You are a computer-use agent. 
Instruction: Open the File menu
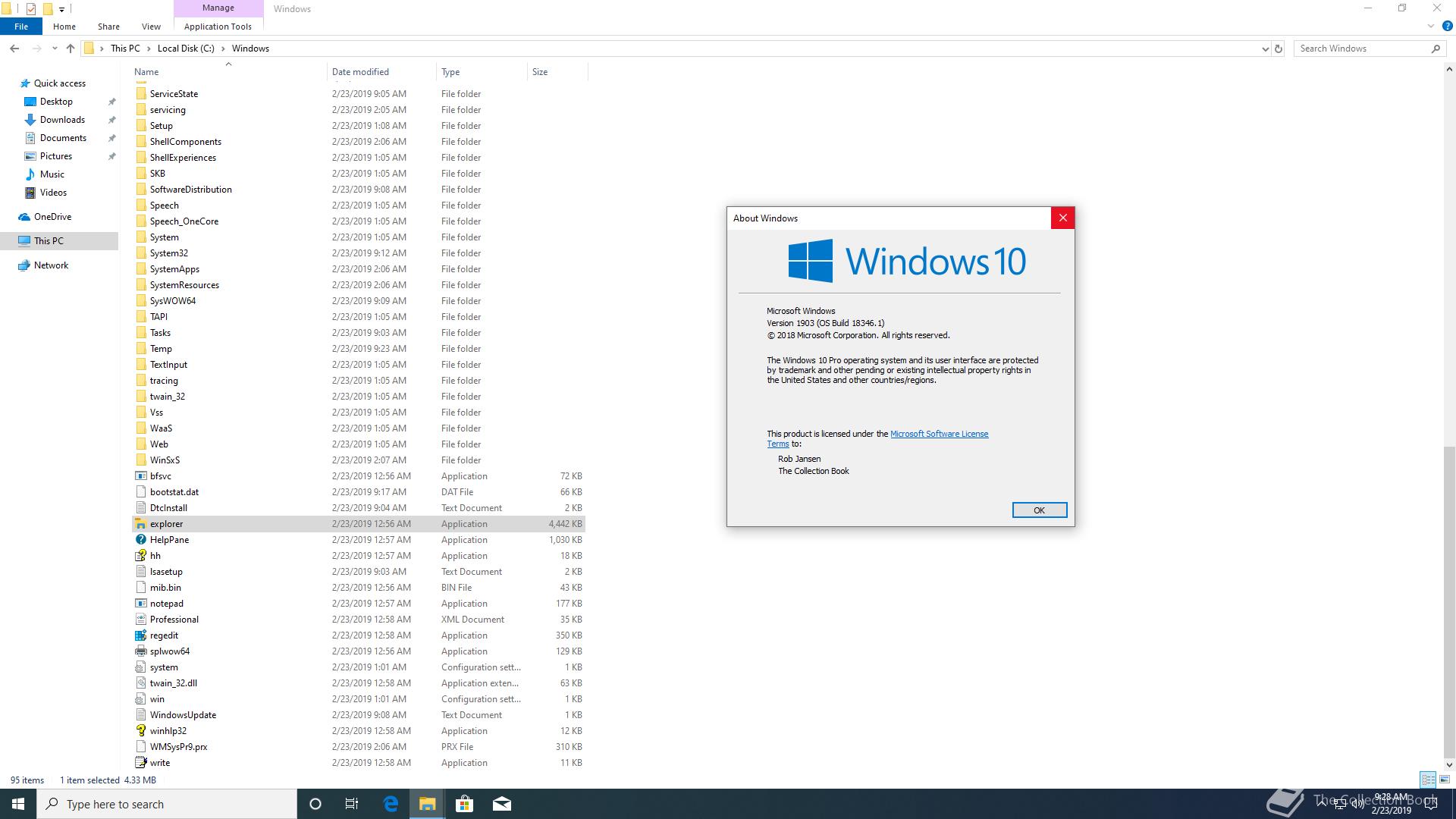21,27
